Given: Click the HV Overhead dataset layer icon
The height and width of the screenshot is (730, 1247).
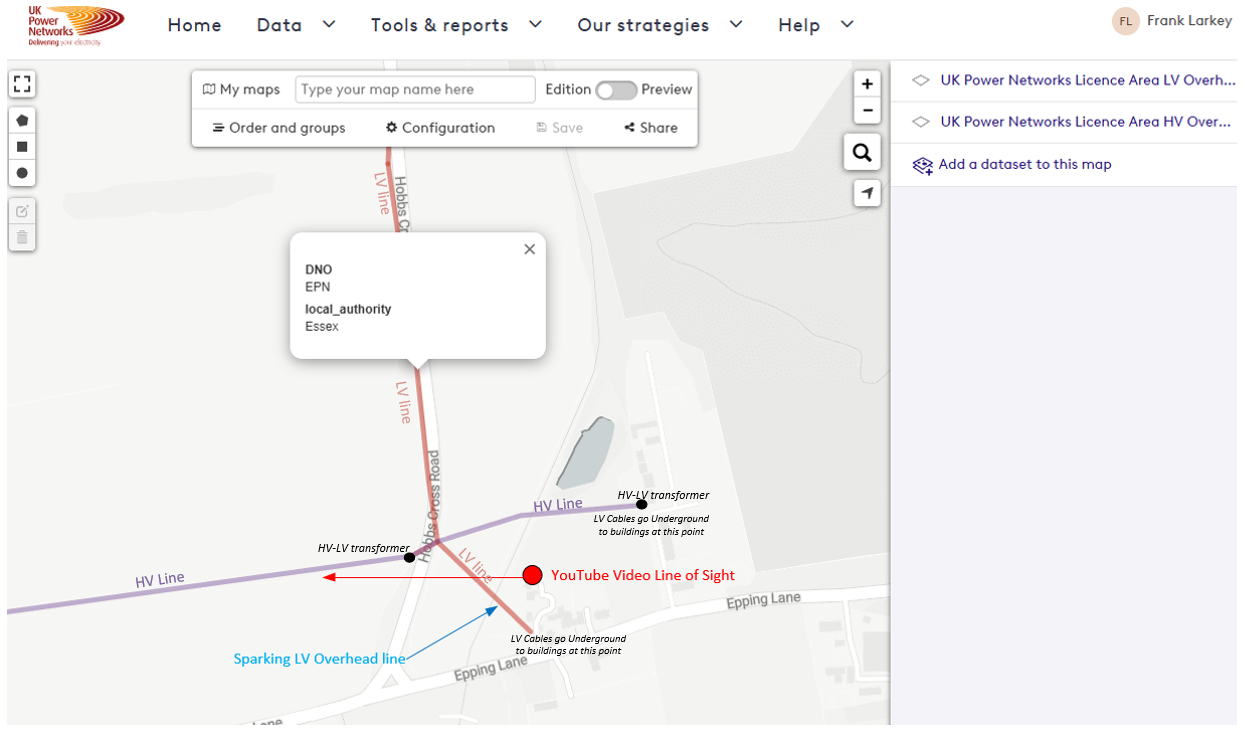Looking at the screenshot, I should [x=921, y=122].
